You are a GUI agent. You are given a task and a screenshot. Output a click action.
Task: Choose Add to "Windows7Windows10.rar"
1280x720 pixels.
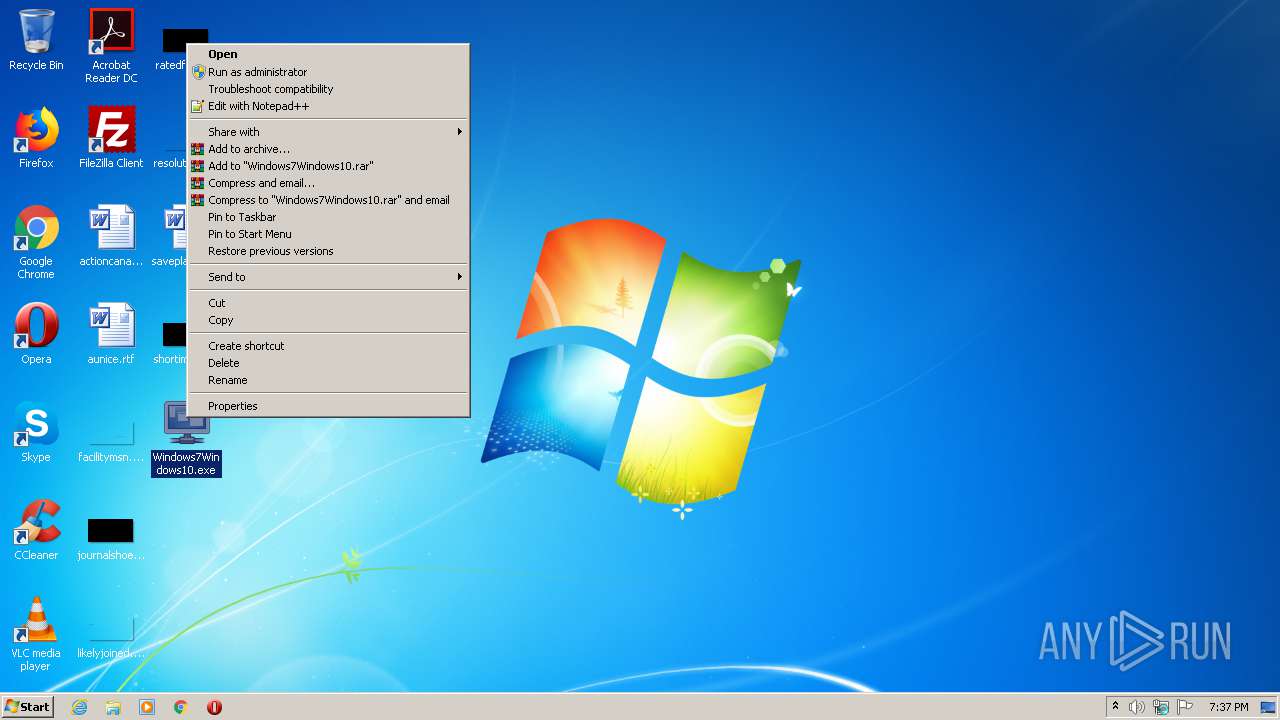pyautogui.click(x=329, y=166)
